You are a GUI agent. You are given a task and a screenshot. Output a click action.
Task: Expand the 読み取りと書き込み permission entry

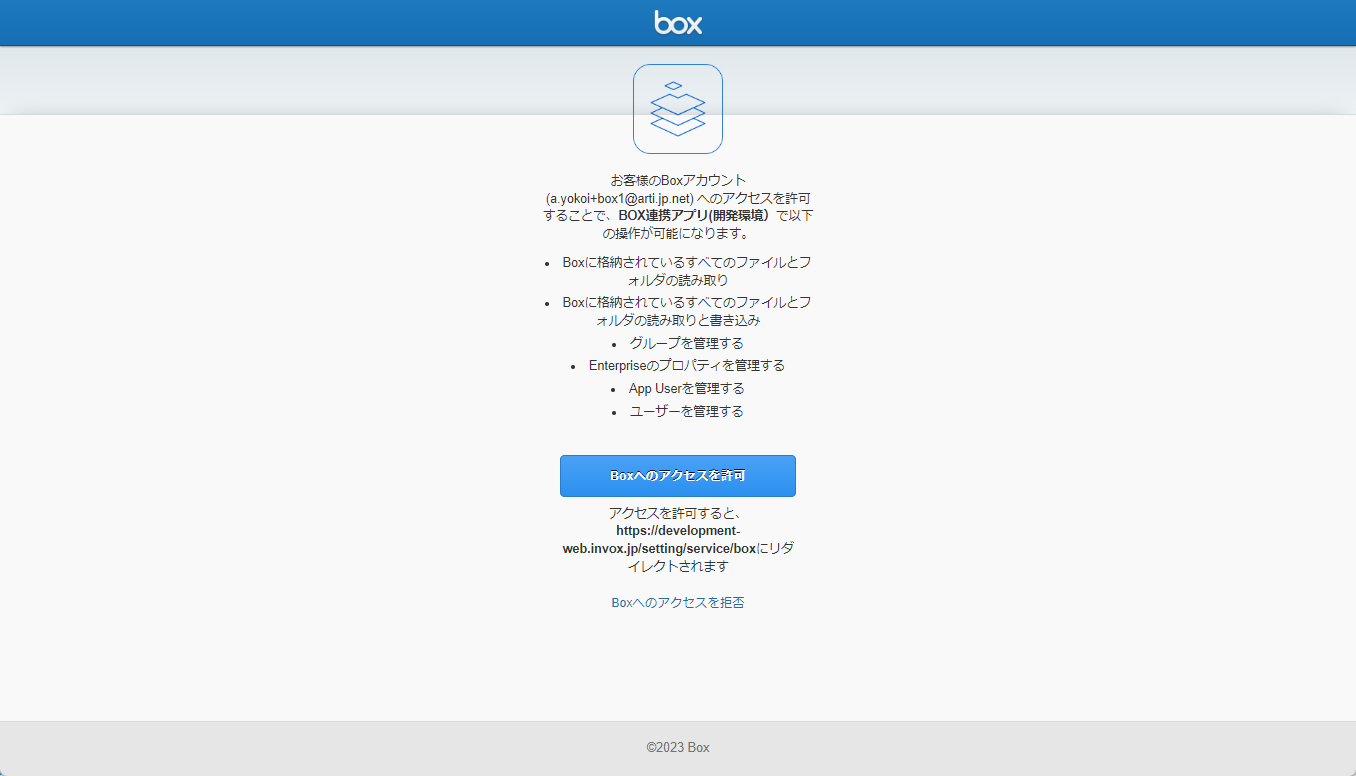click(686, 310)
